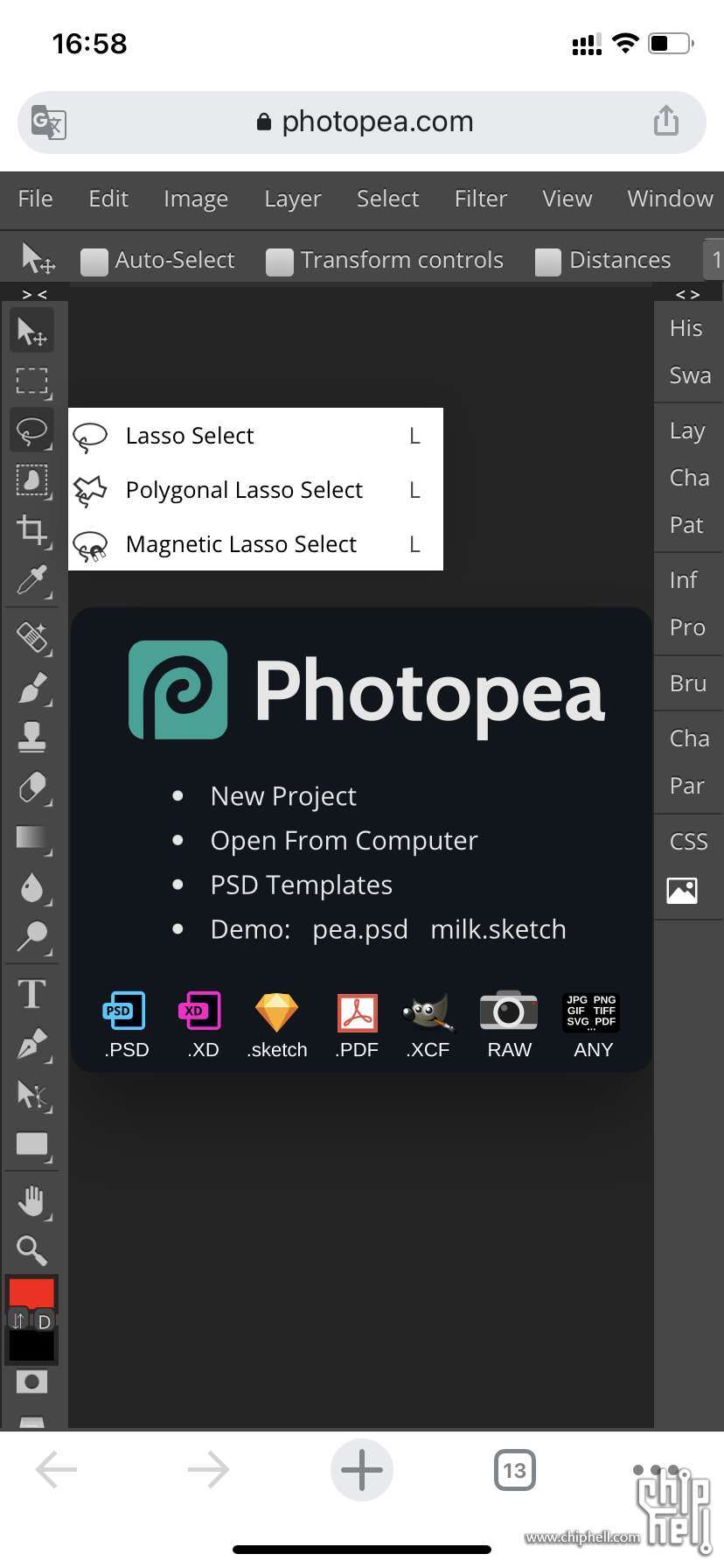Select the Eraser tool

coord(32,788)
